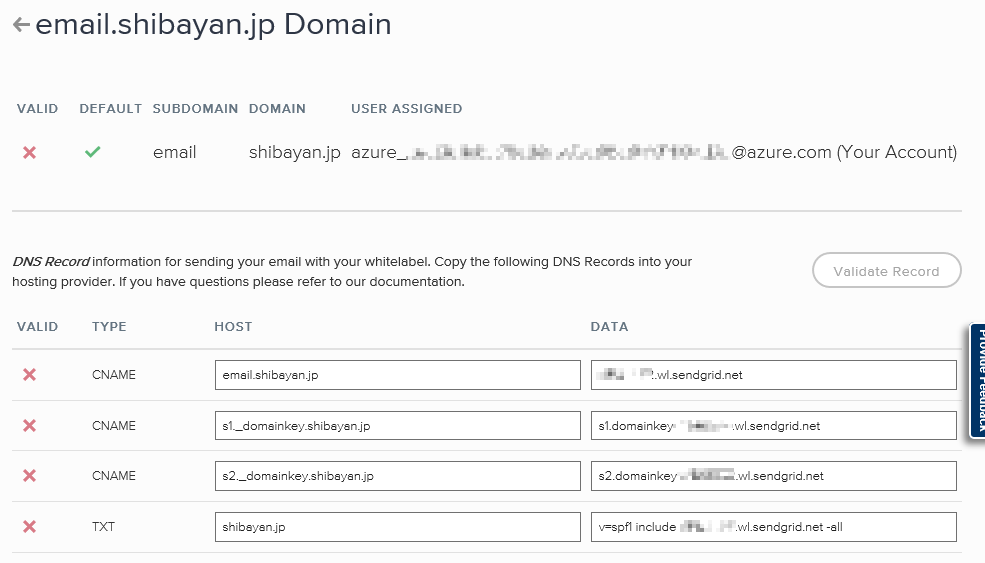Image resolution: width=985 pixels, height=563 pixels.
Task: Click the HOST column header
Action: pyautogui.click(x=233, y=327)
